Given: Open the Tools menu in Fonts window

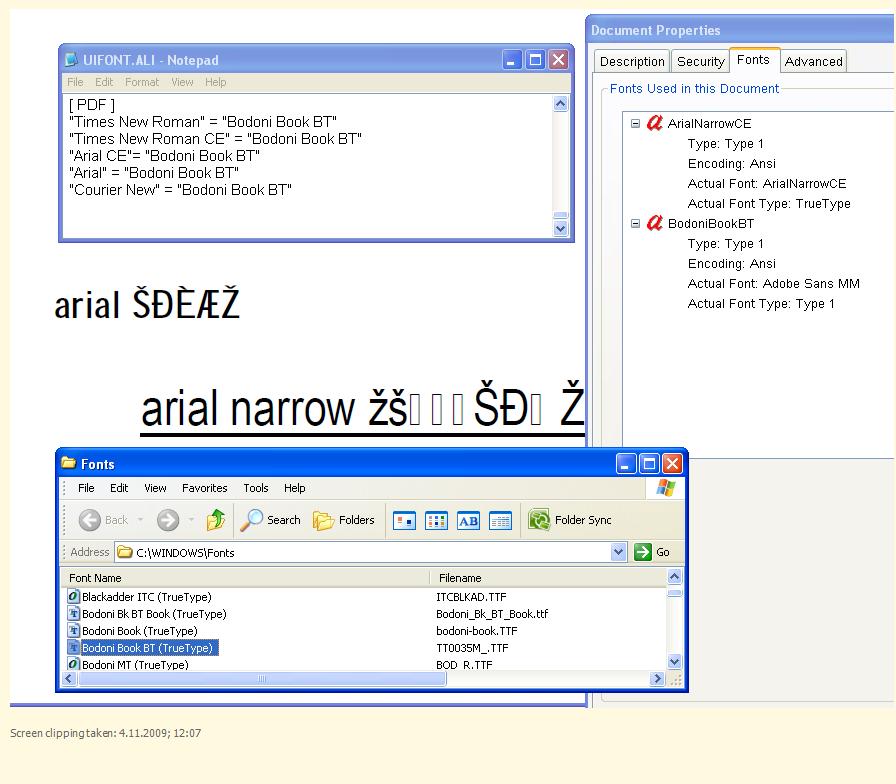Looking at the screenshot, I should point(255,488).
